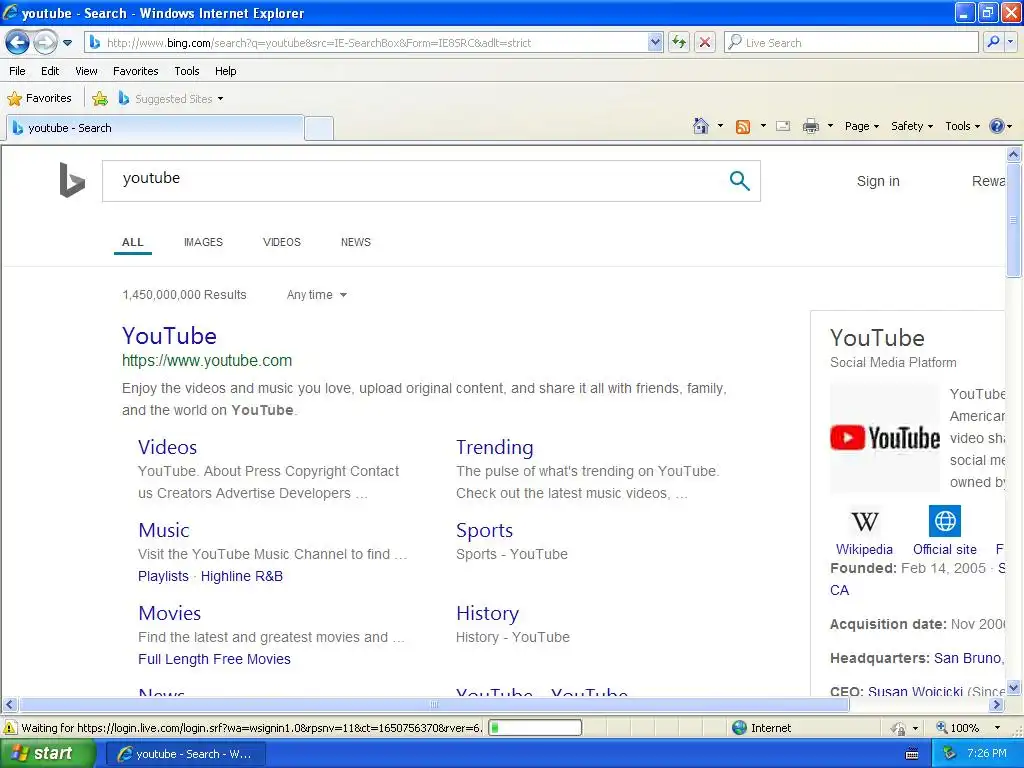The image size is (1024, 768).
Task: Click the blue Help question mark icon
Action: pyautogui.click(x=997, y=126)
